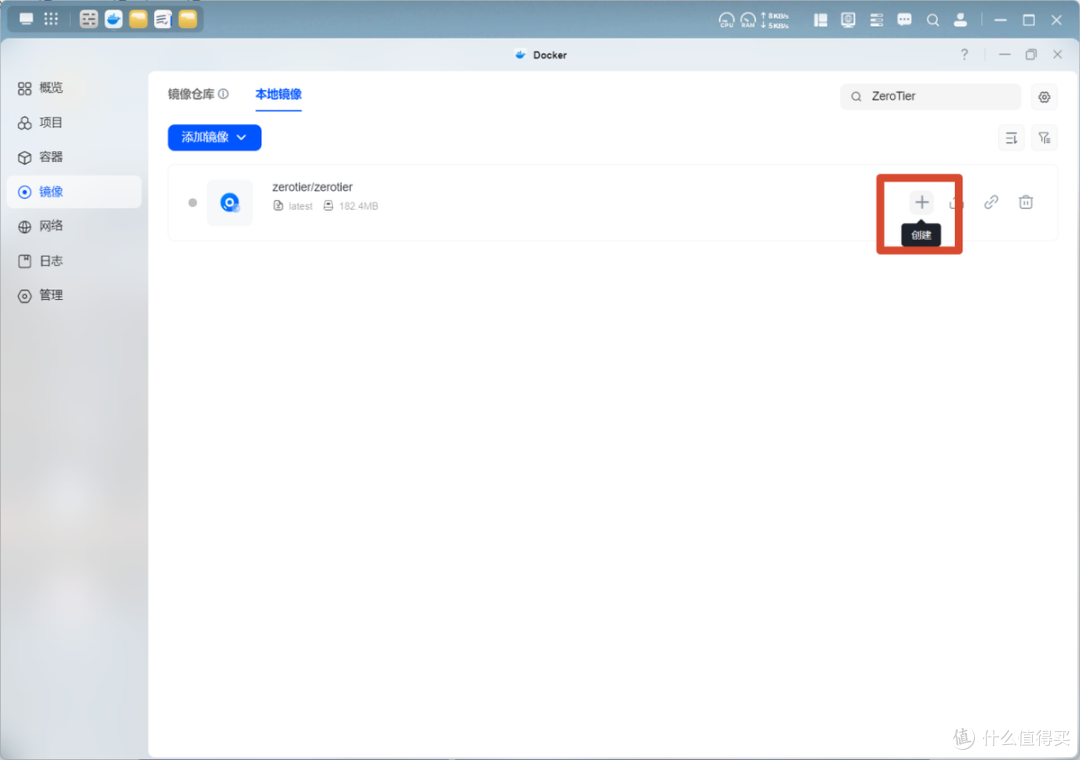Open the filter funnel icon above the image list
Image resolution: width=1080 pixels, height=760 pixels.
point(1044,138)
